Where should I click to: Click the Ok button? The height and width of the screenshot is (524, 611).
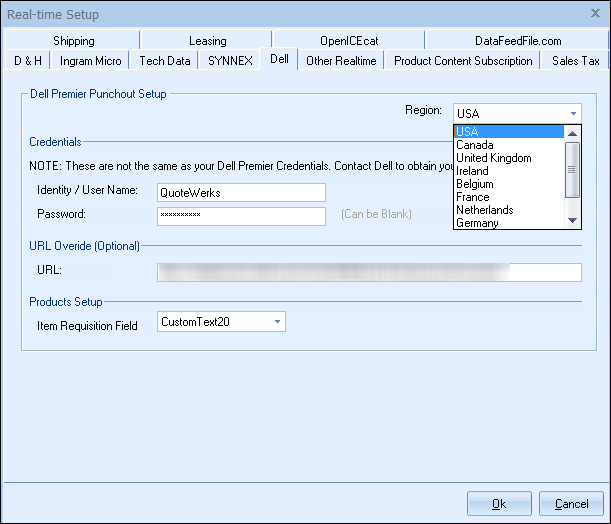coord(499,504)
